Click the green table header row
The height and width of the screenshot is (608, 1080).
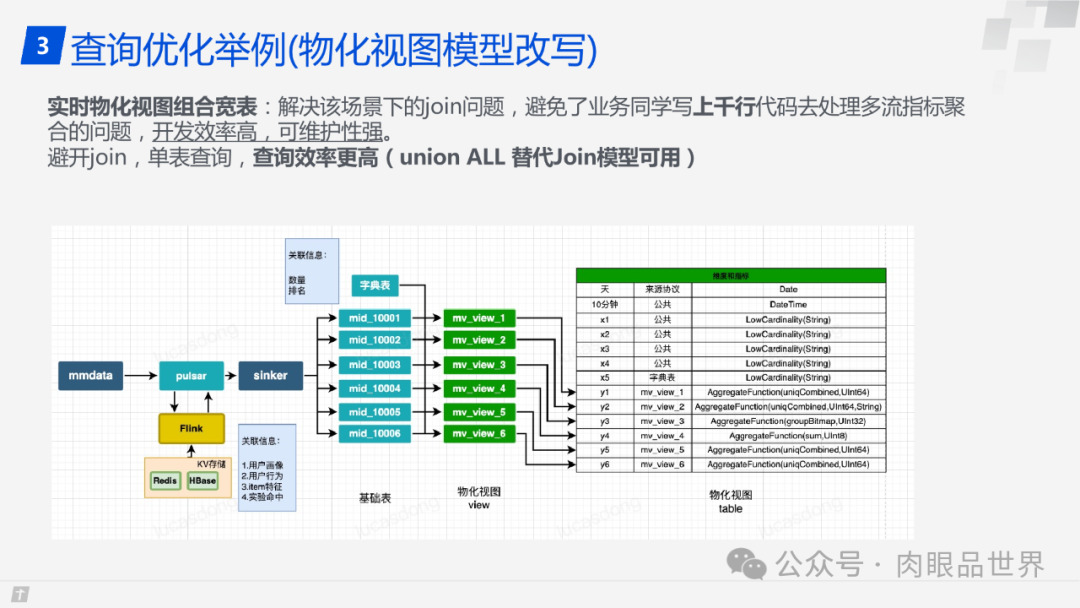pyautogui.click(x=731, y=275)
